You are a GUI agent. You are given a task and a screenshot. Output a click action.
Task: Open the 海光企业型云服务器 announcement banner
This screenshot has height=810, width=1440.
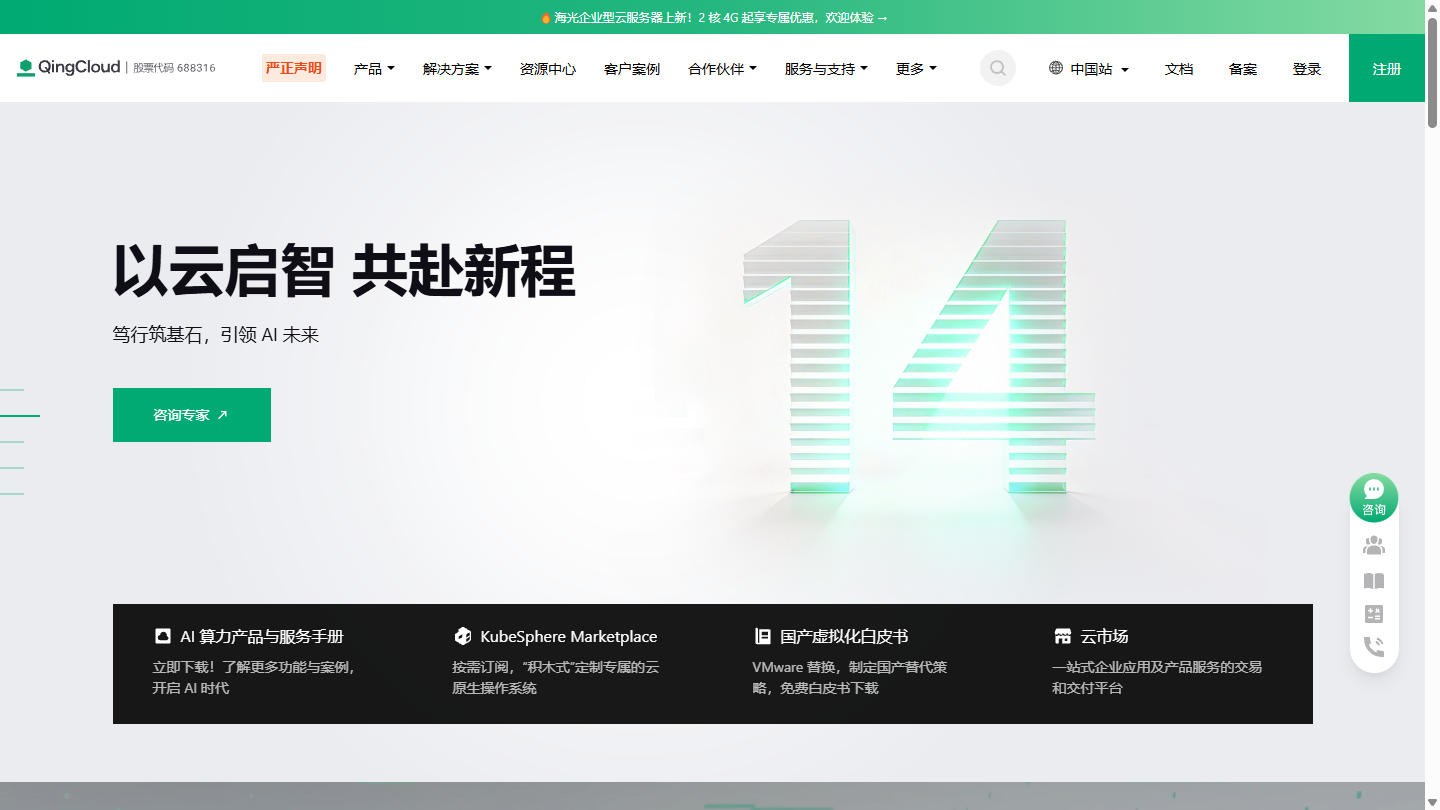point(714,17)
